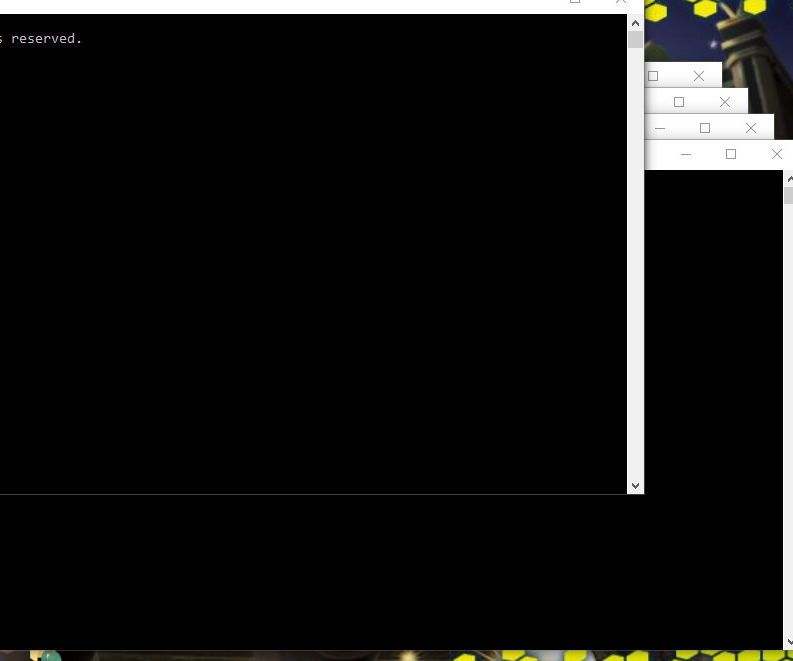Minimize the third-rearmost cascaded window

[659, 128]
